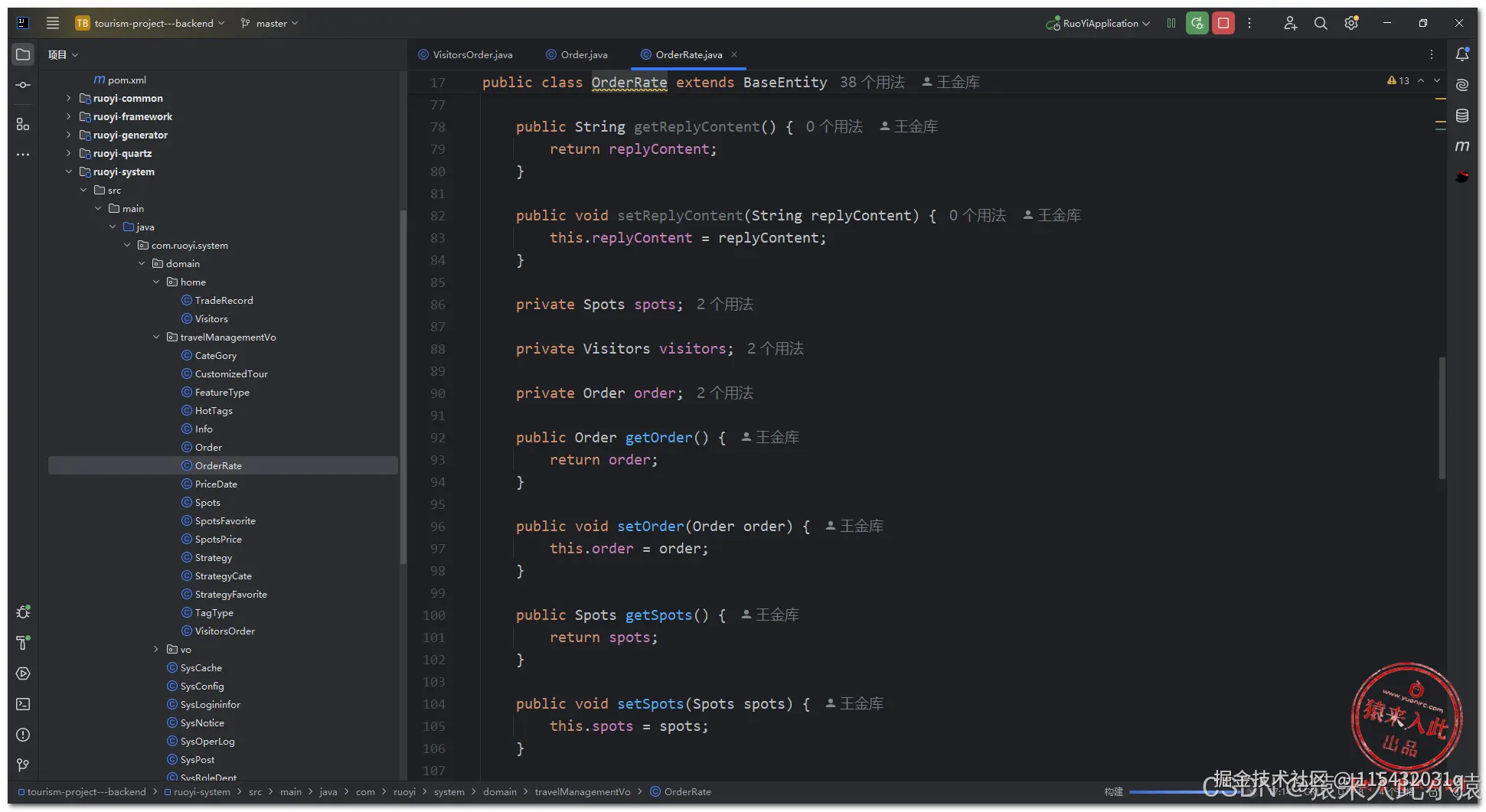
Task: Open the 项目 view selector dropdown
Action: [x=63, y=54]
